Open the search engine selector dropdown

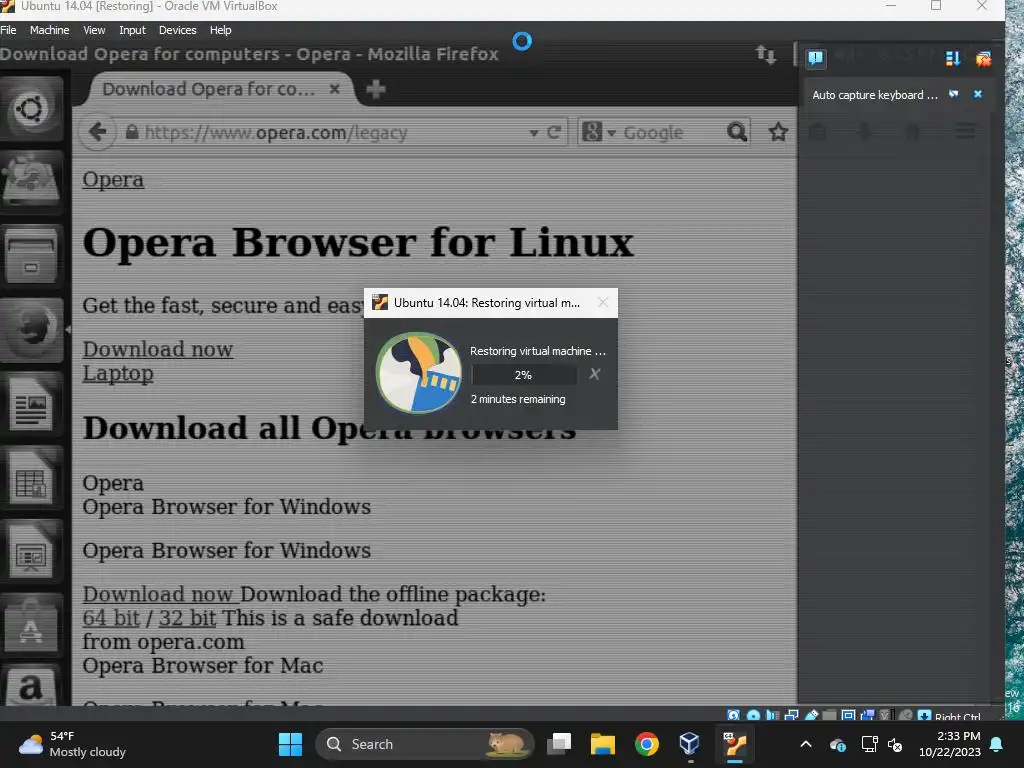598,133
